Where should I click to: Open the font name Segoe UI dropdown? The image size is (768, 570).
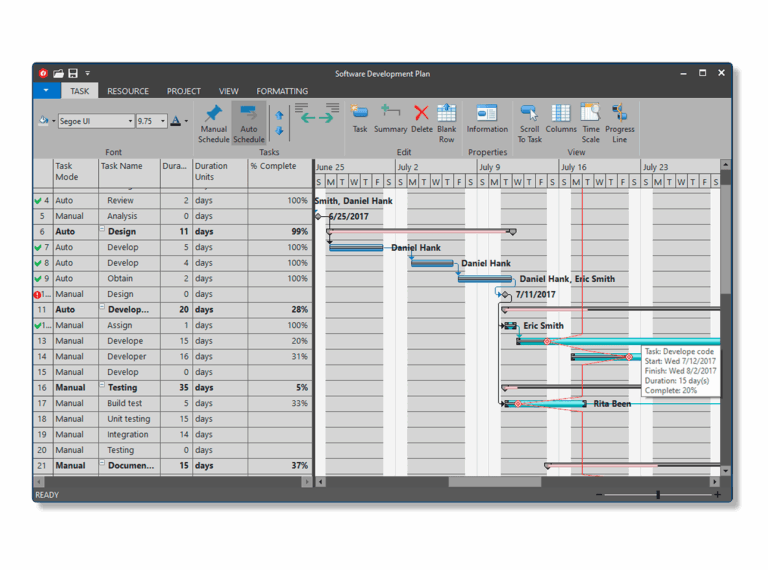130,121
